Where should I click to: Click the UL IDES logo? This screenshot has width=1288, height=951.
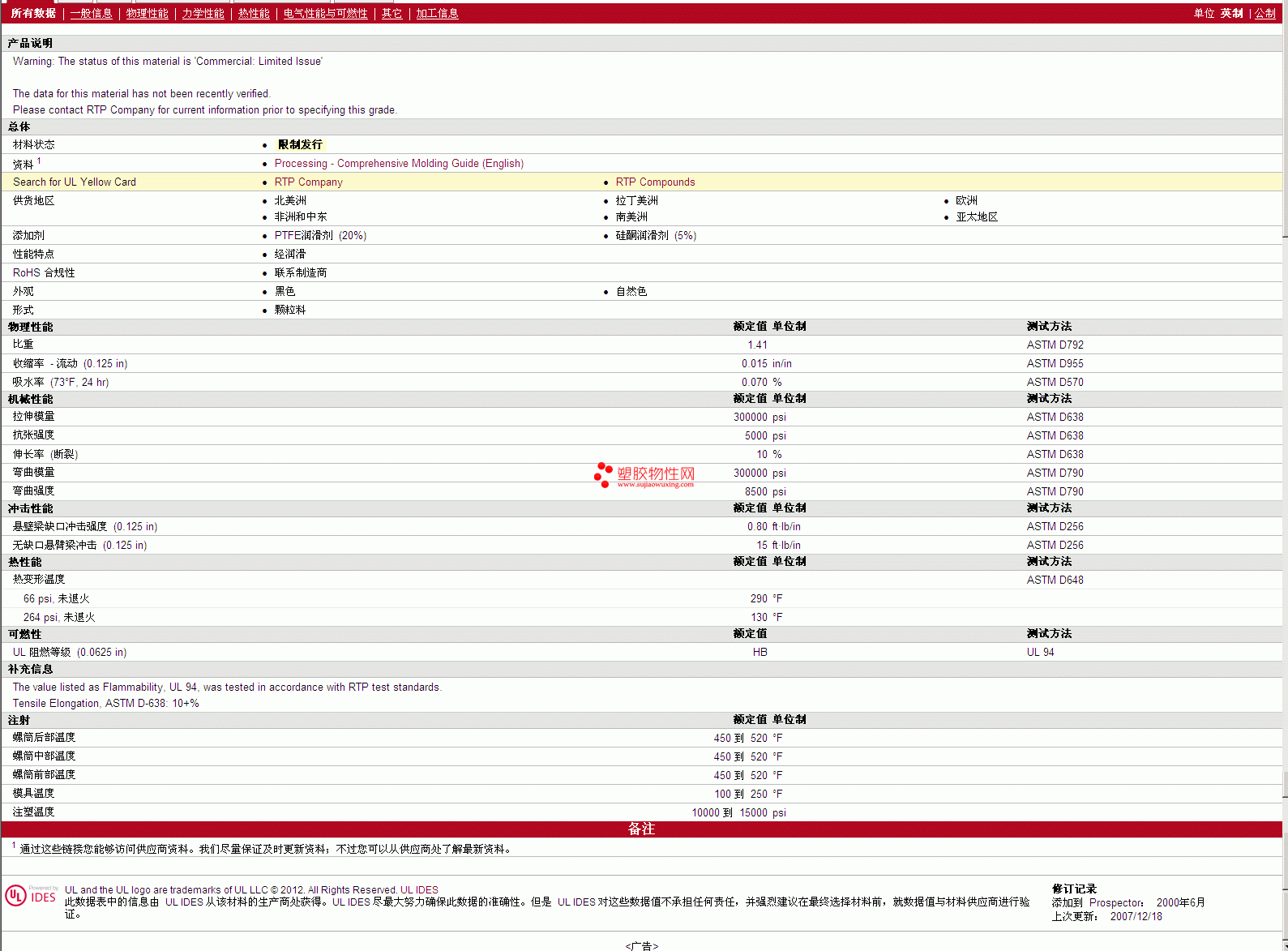[x=32, y=895]
